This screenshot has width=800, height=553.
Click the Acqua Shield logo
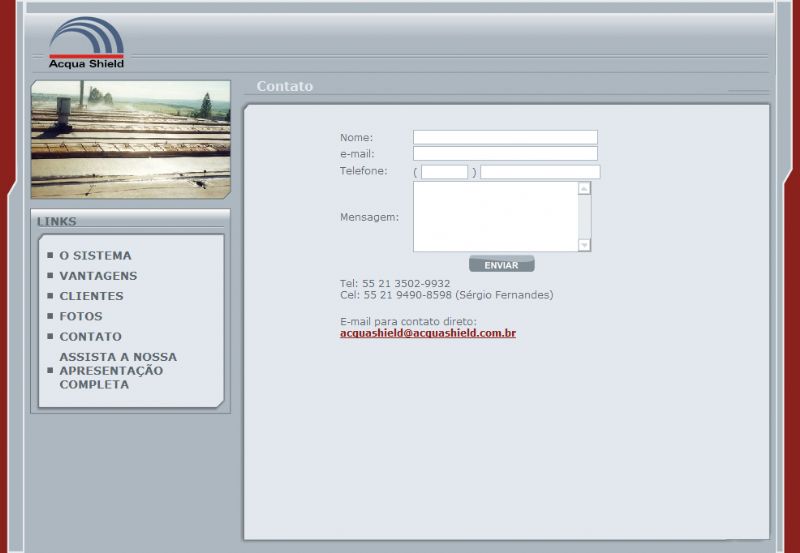[x=87, y=43]
